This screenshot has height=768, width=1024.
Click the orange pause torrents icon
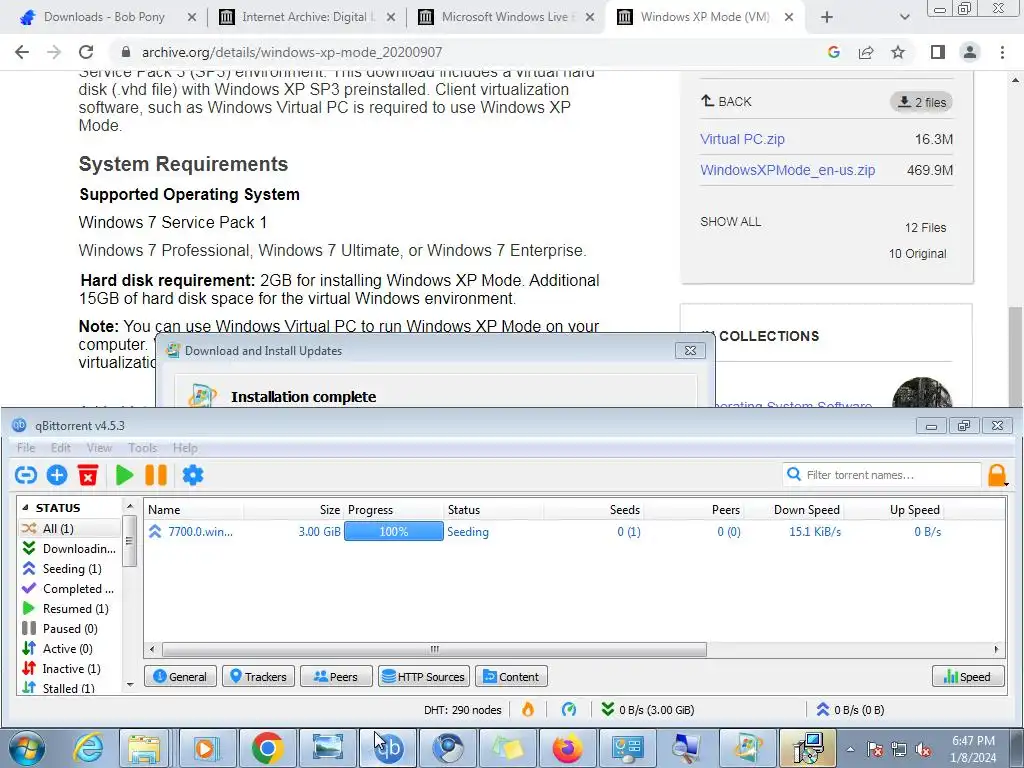[155, 475]
